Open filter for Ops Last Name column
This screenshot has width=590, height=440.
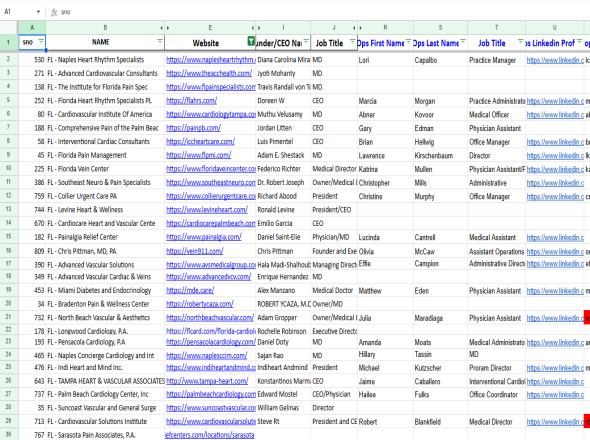pyautogui.click(x=463, y=41)
